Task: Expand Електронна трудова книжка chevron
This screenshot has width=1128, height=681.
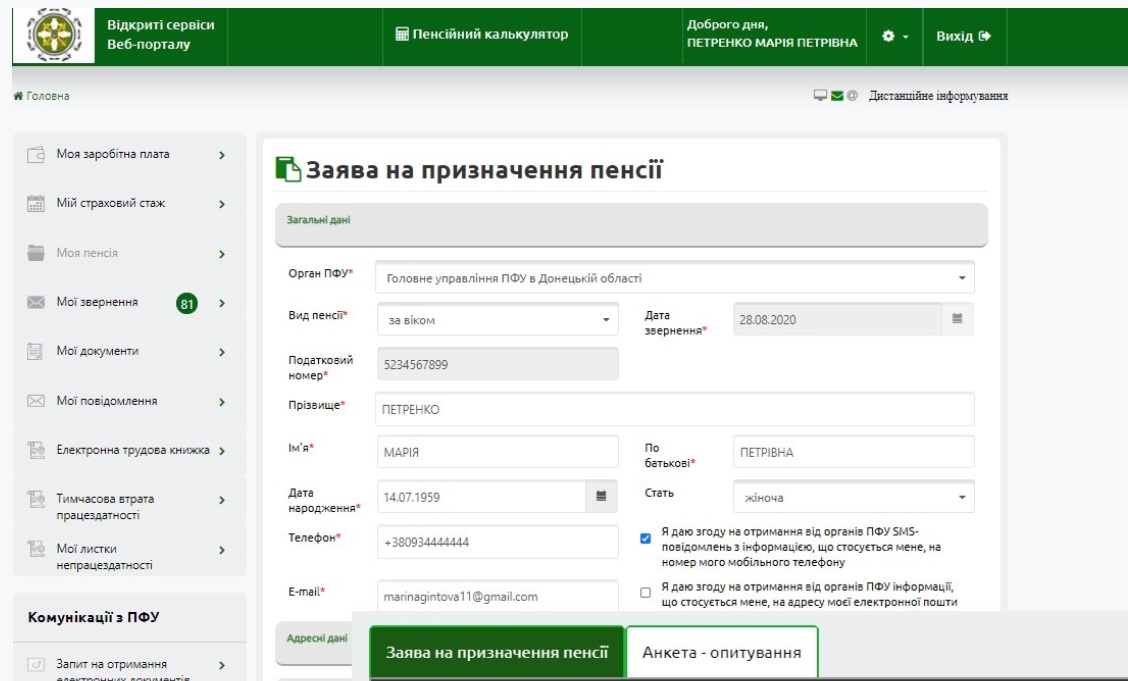Action: point(222,451)
